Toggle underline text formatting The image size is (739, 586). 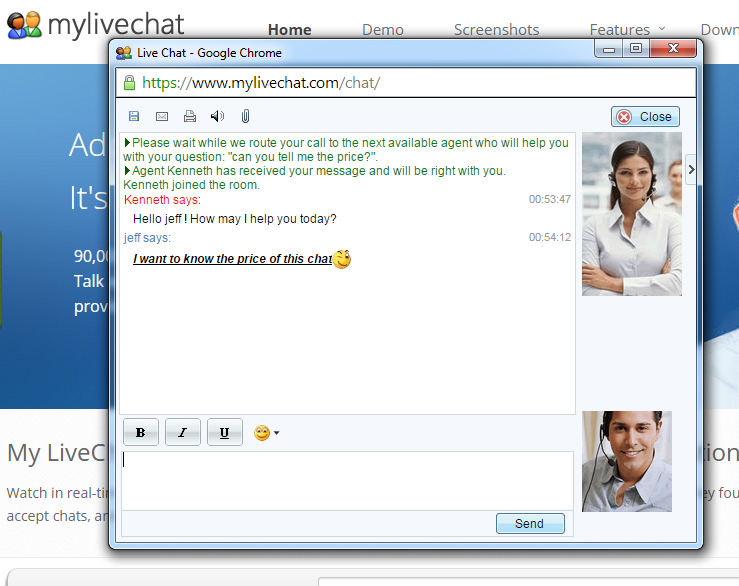point(225,433)
